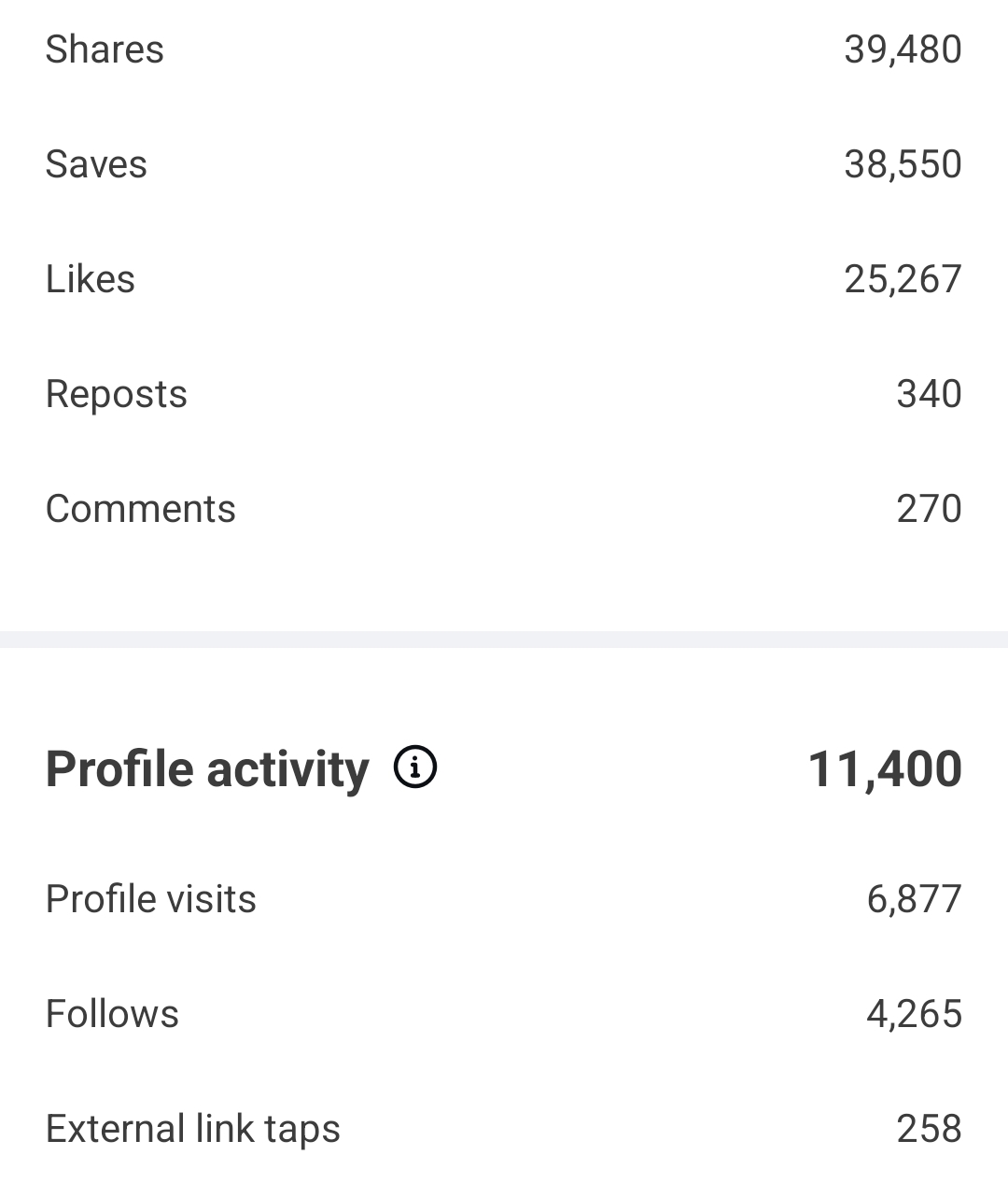Tap the Profile activity heading
The width and height of the screenshot is (1008, 1197).
pyautogui.click(x=207, y=769)
